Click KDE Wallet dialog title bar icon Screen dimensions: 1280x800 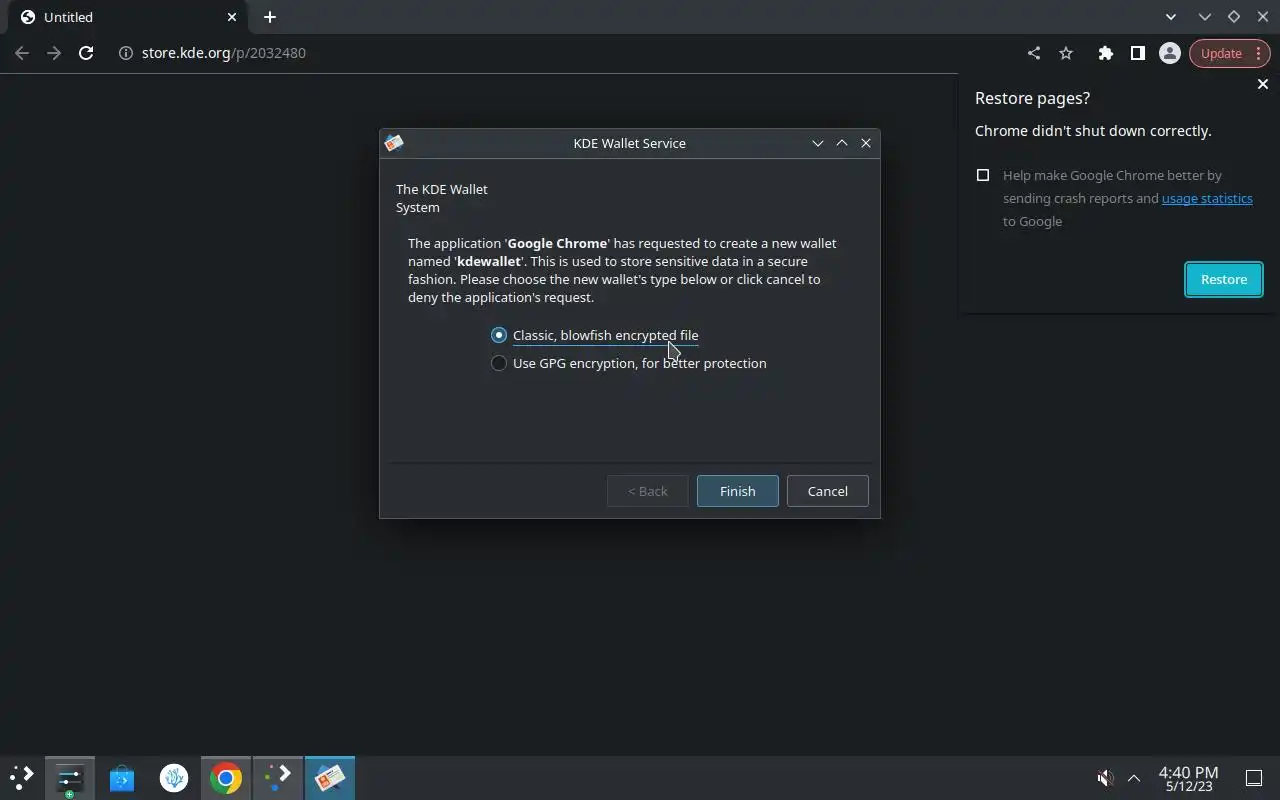tap(394, 143)
